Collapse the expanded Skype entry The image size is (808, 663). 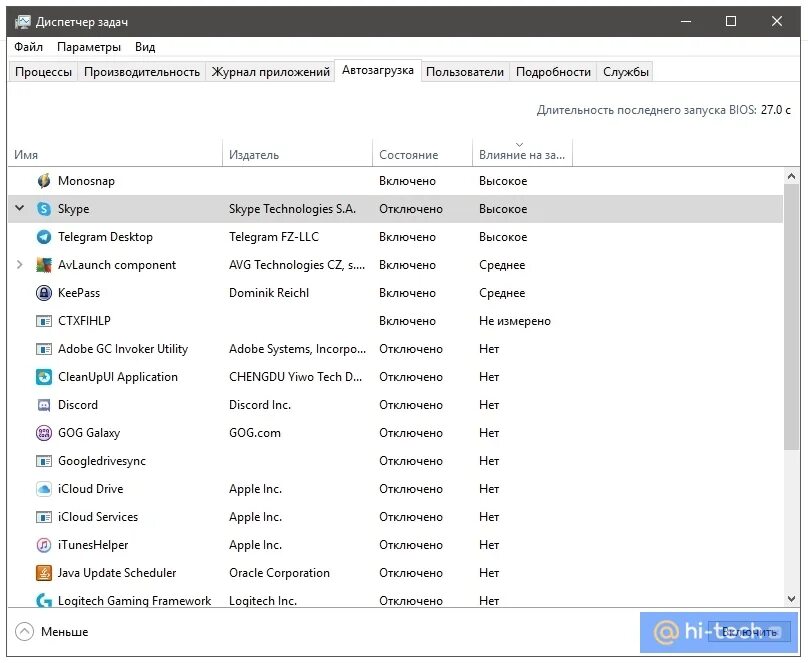[x=19, y=209]
